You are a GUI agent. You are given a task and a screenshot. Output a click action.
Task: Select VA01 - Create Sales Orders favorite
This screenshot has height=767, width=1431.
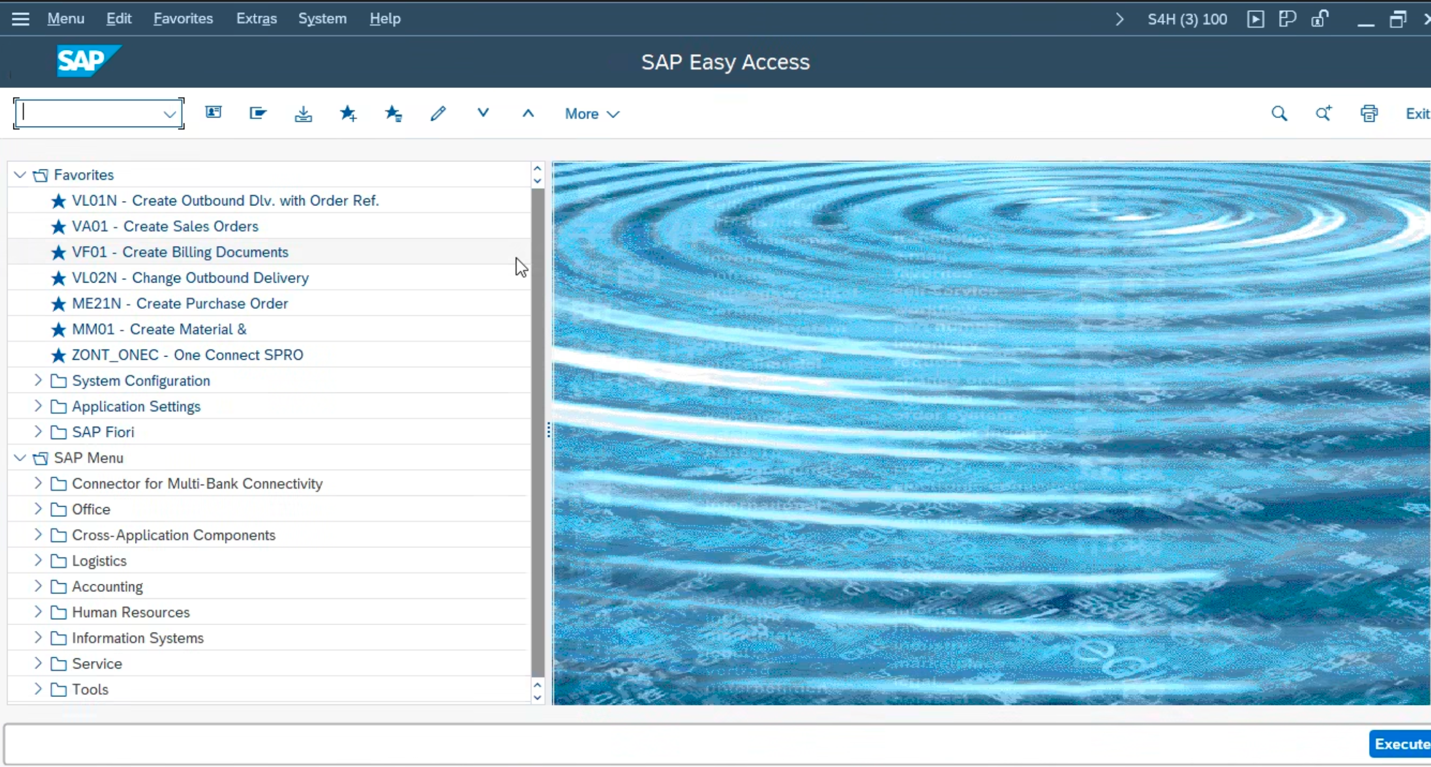tap(165, 227)
